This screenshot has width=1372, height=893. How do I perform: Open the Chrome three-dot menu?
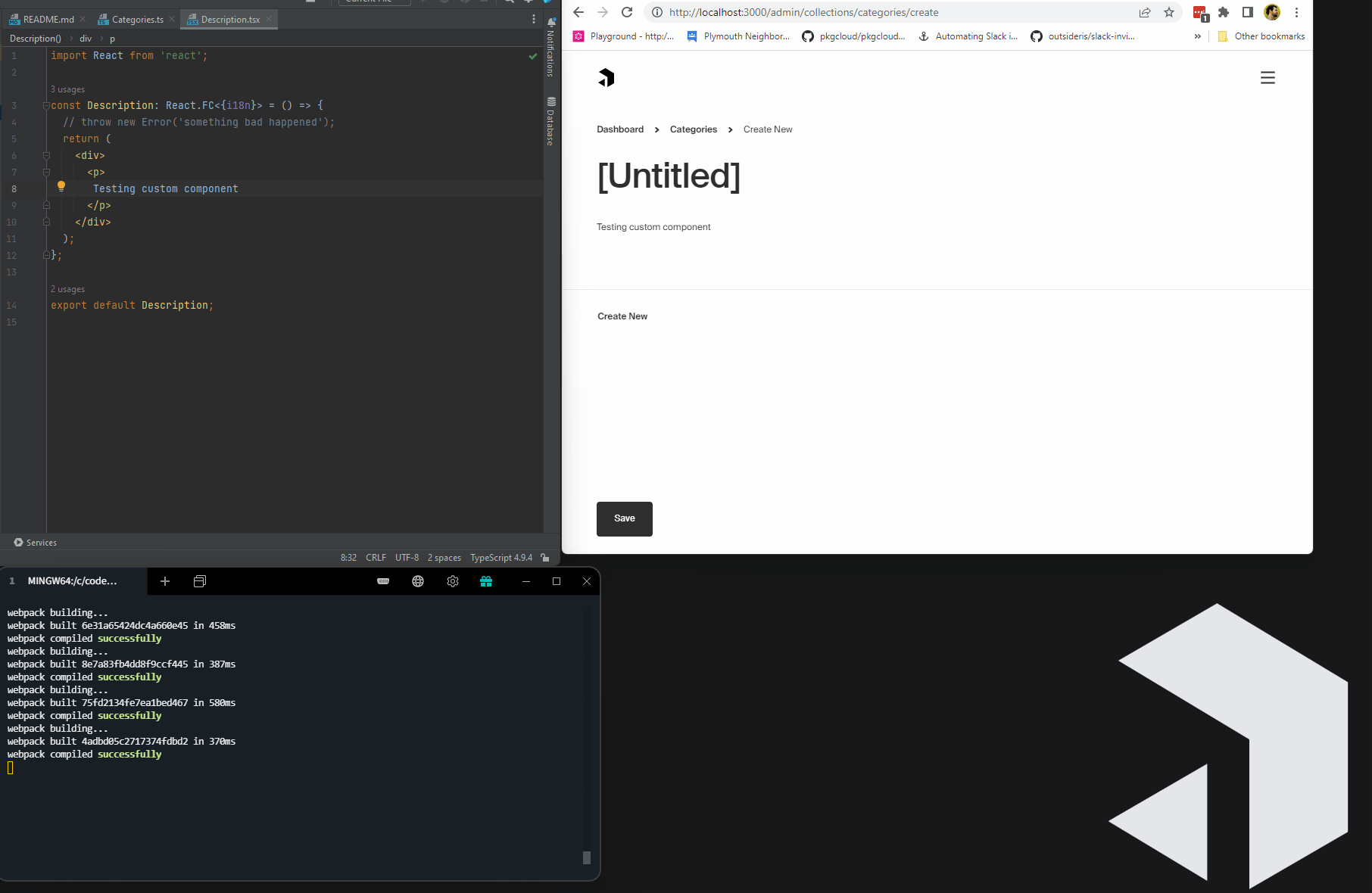pos(1296,12)
